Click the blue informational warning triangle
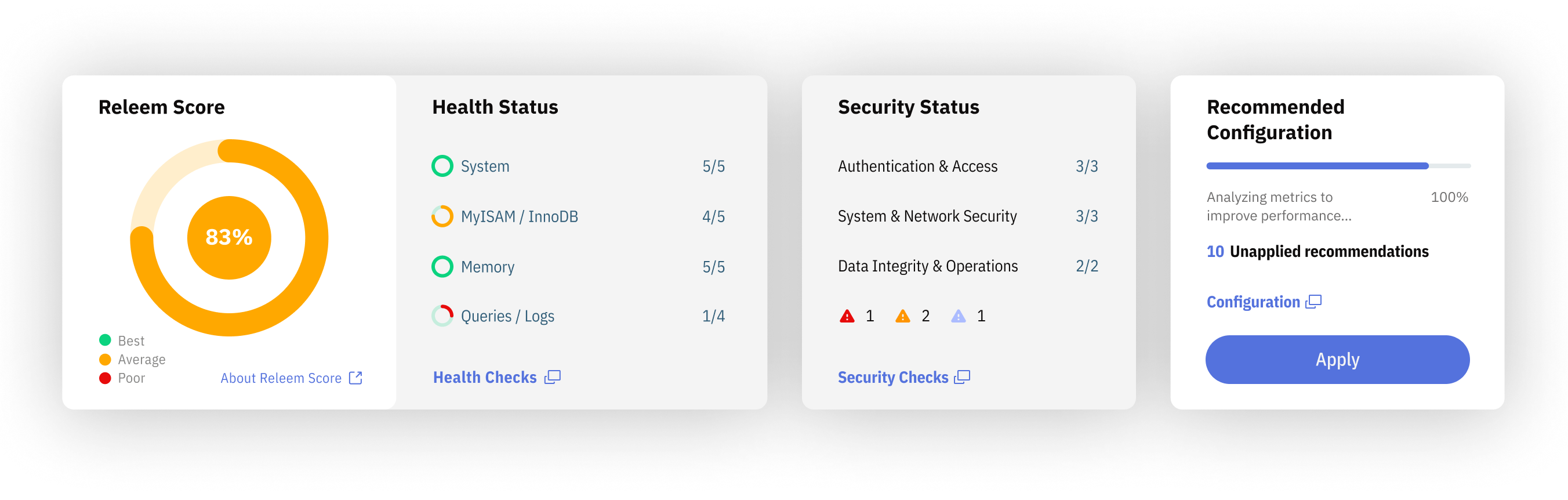The image size is (1568, 500). click(959, 316)
